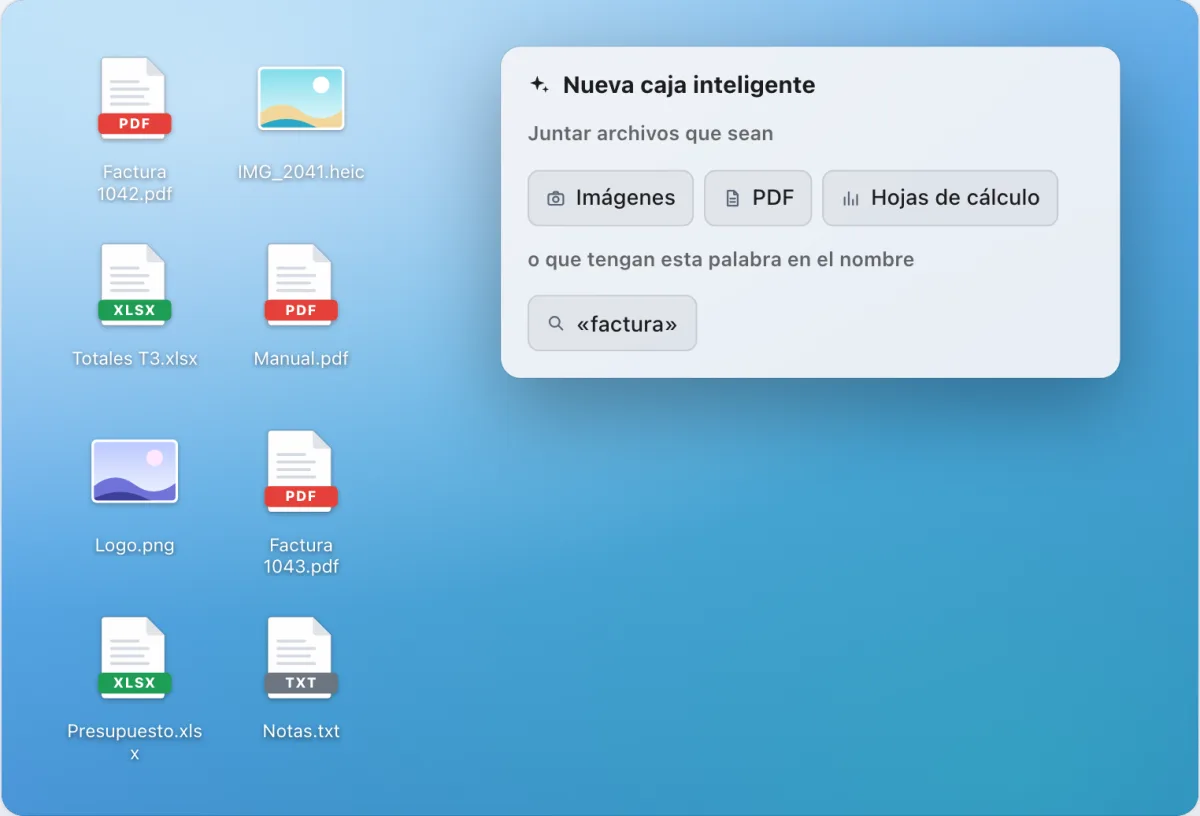Click the Logo.png file name label
Screen dimensions: 1200x816
(135, 545)
